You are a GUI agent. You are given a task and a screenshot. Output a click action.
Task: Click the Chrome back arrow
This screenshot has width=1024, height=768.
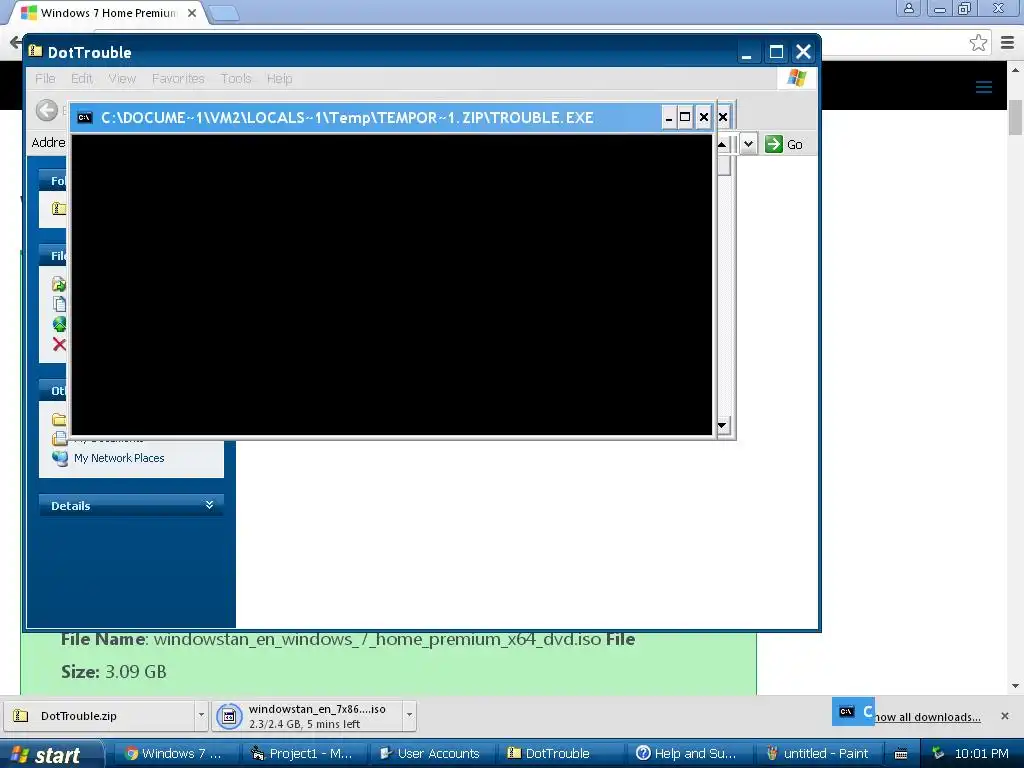pyautogui.click(x=15, y=43)
